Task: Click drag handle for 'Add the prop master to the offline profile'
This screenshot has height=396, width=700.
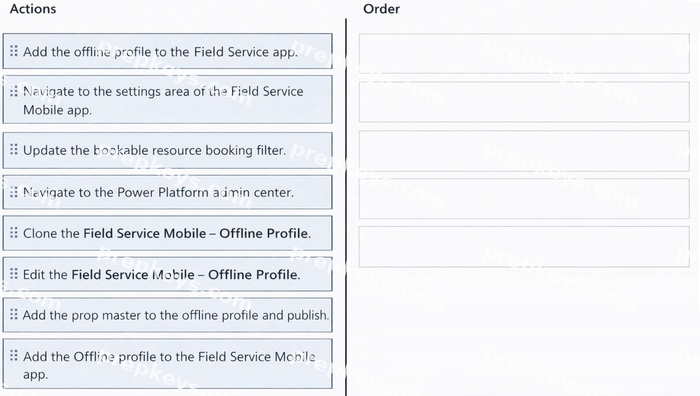Action: [x=14, y=314]
